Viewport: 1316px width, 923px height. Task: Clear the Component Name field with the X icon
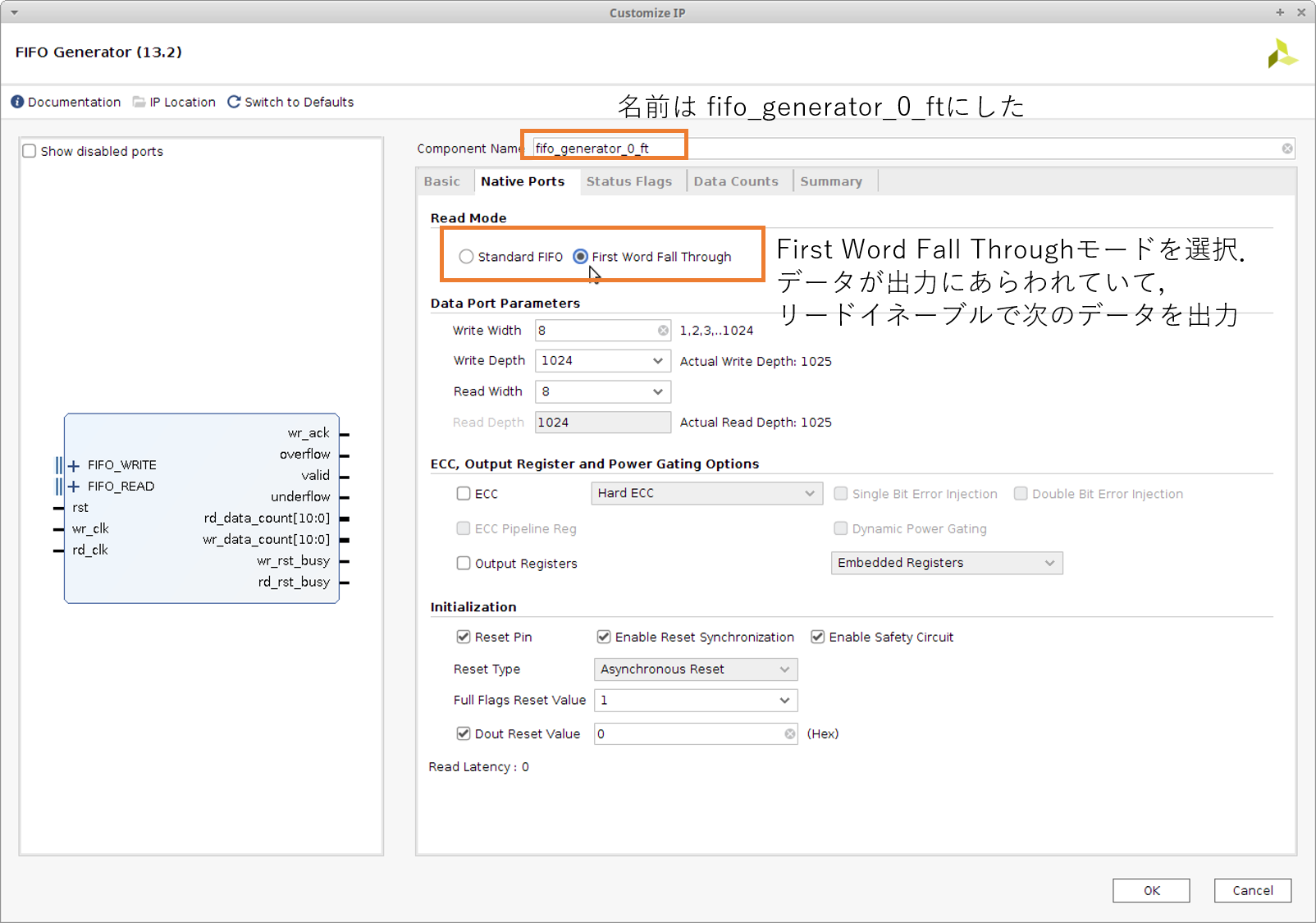(1286, 149)
